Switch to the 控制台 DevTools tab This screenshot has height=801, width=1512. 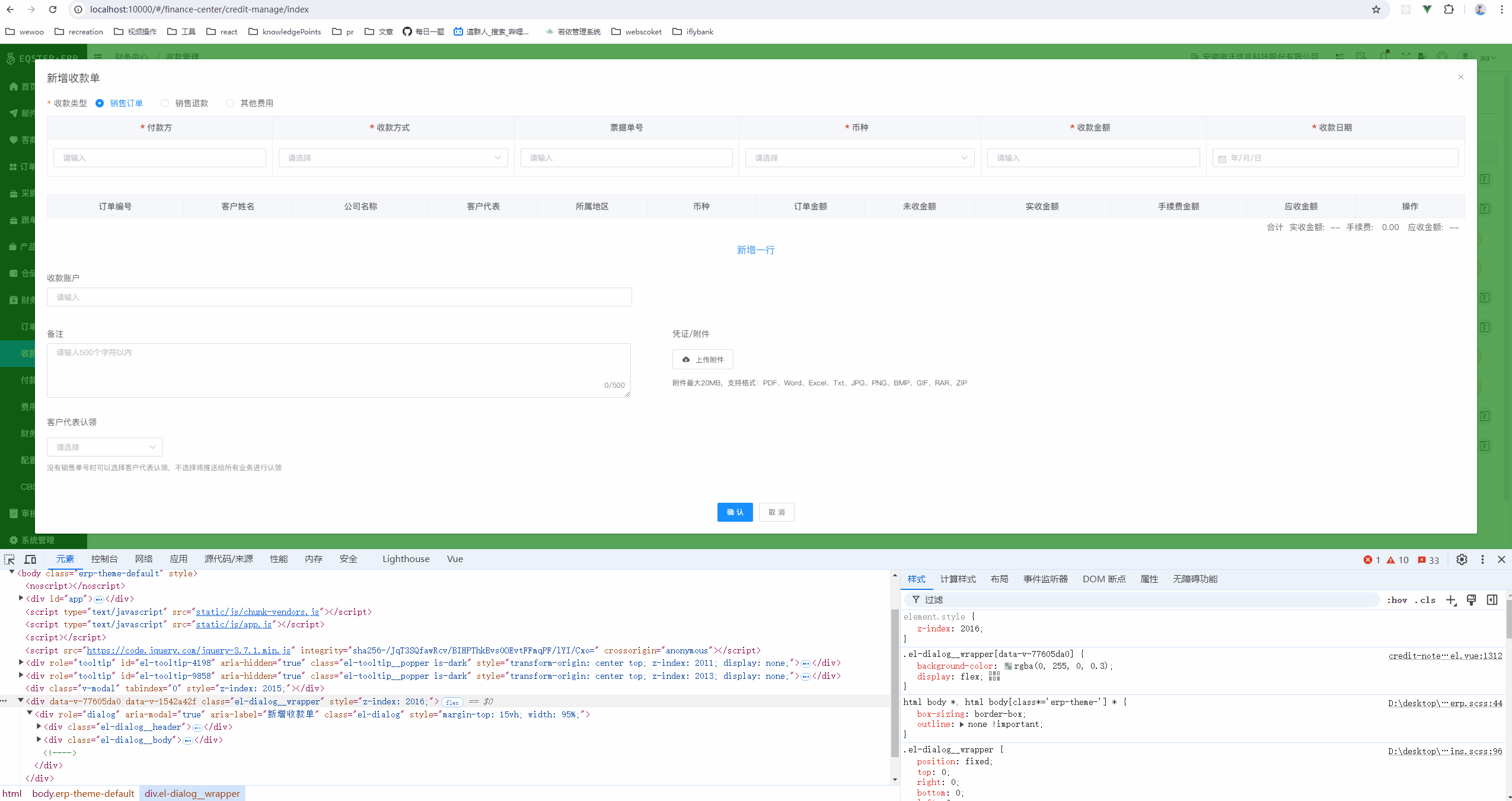104,559
